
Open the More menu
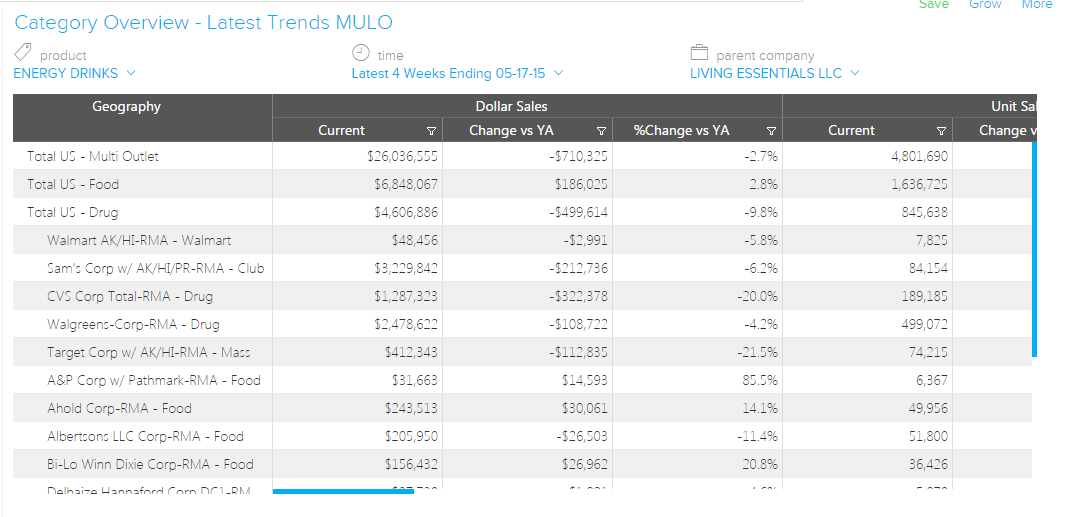click(1036, 5)
